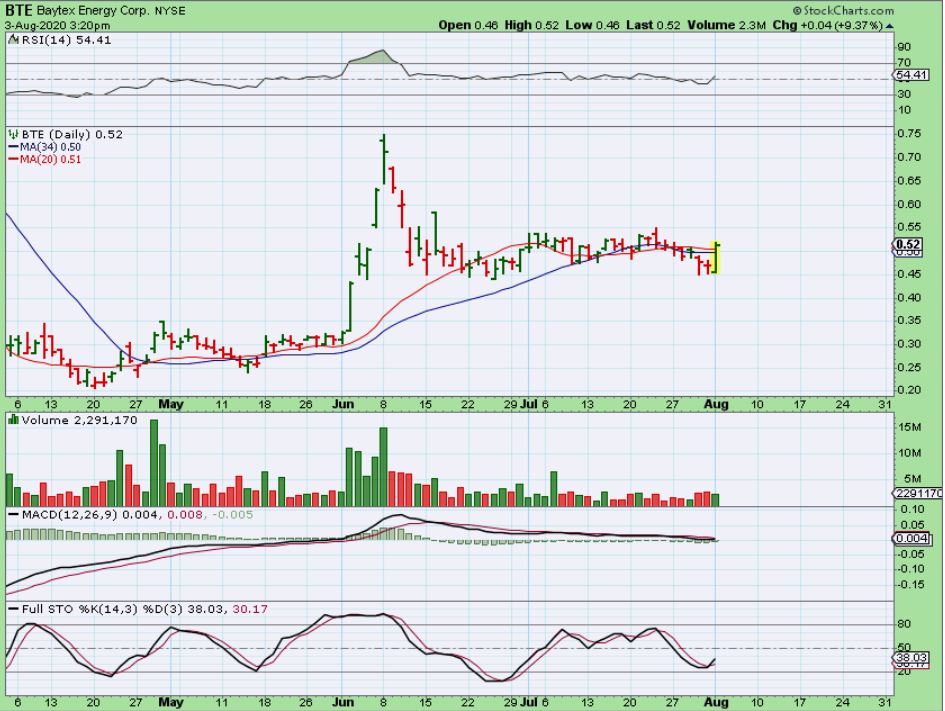Click the Baytex Energy Corp. company name
Viewport: 945px width, 711px height.
(x=92, y=10)
